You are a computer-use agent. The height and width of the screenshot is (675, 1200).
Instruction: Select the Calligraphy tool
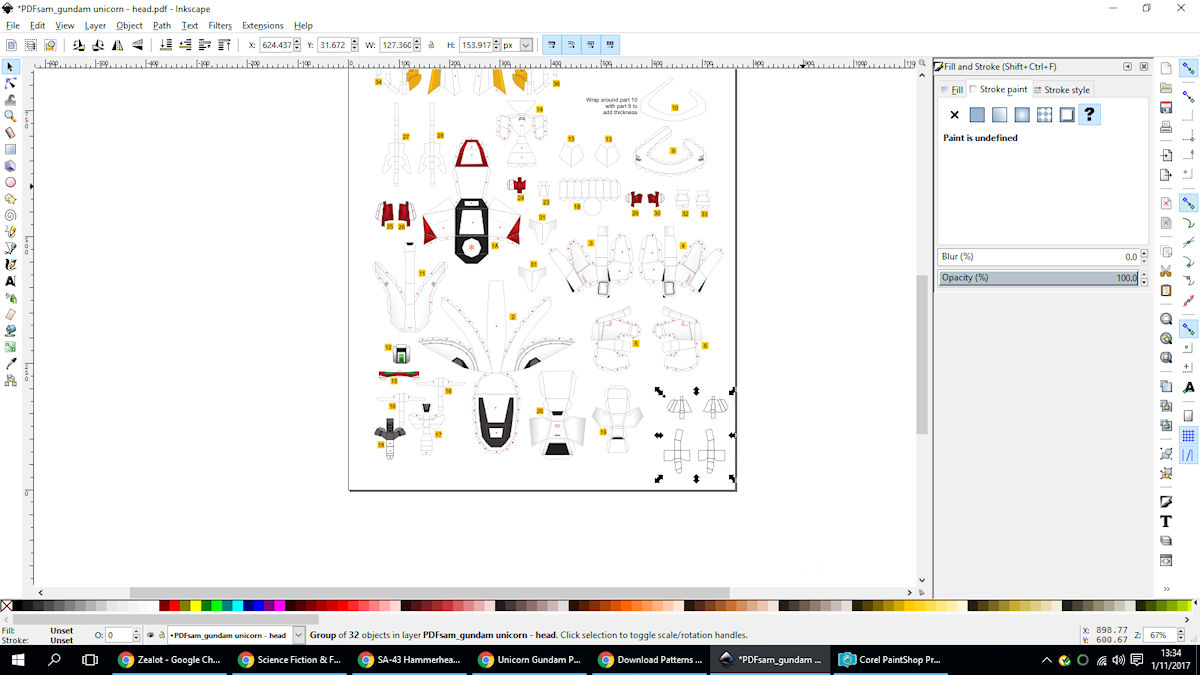pos(10,264)
